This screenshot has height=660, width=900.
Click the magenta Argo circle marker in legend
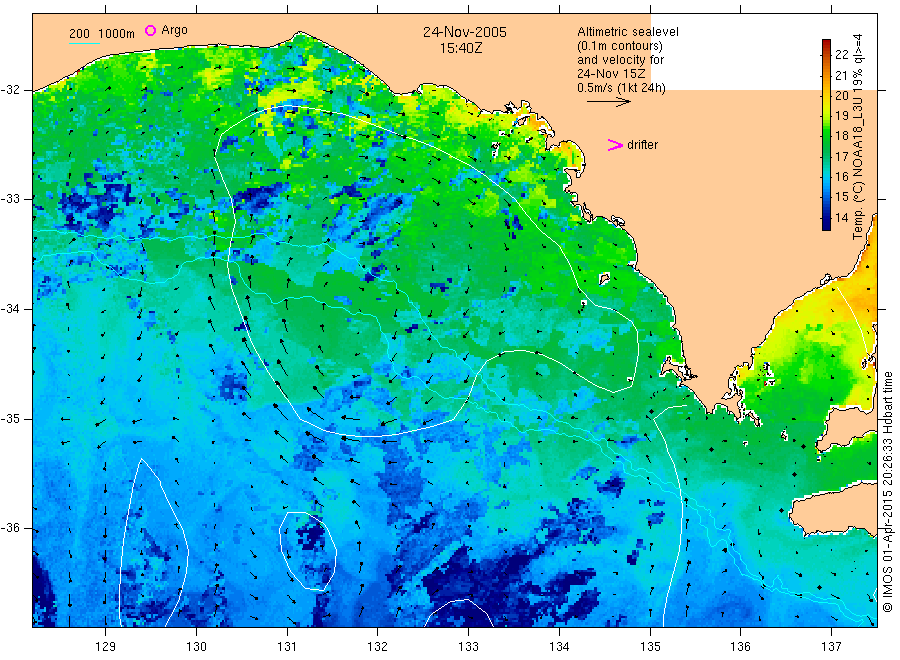pos(150,30)
